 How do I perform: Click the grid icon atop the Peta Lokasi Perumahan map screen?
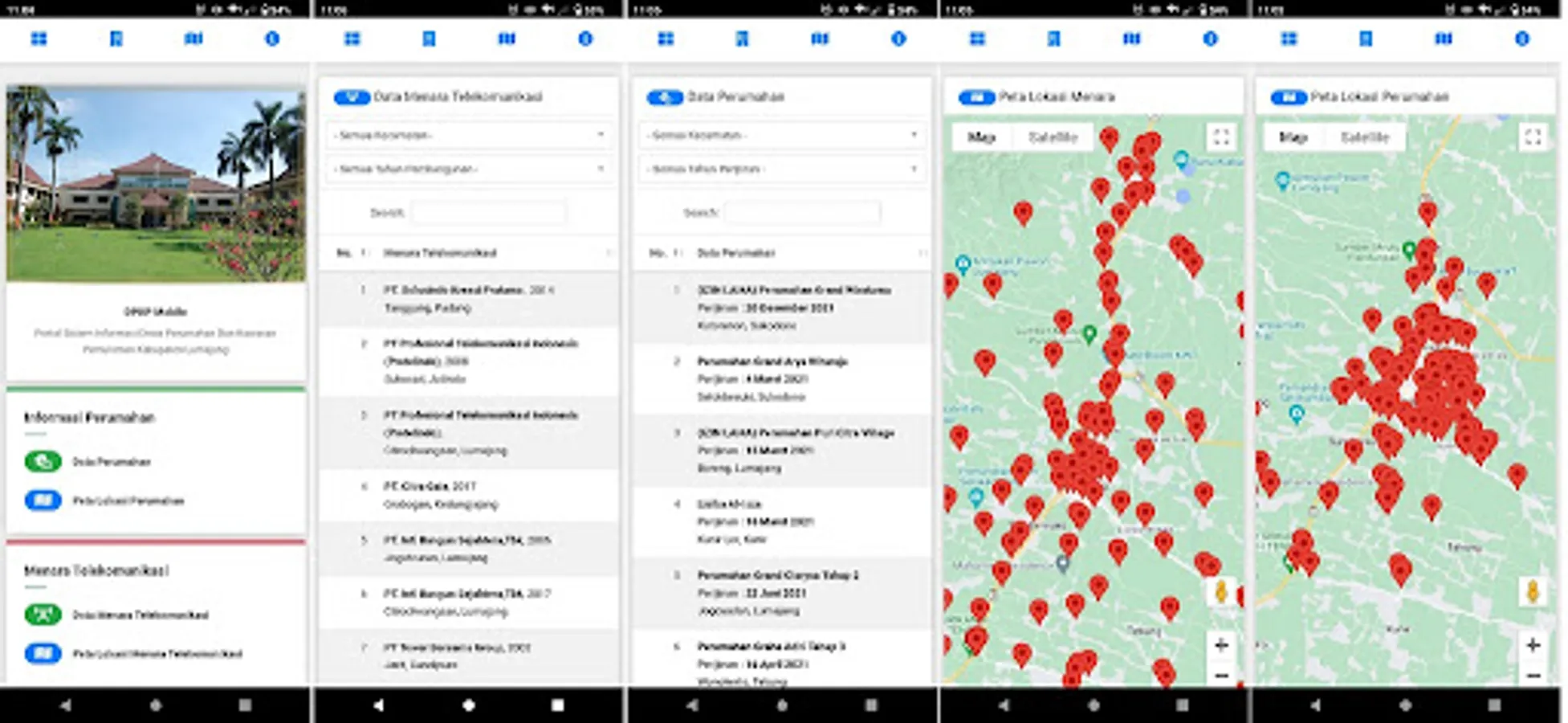click(x=1289, y=39)
